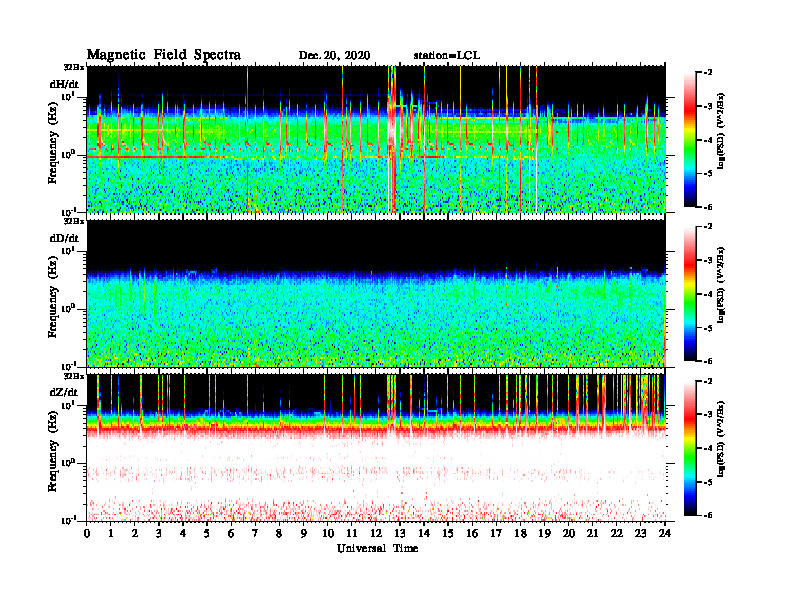Click the color scale bar beside dZ/dt panel
Screen dimensions: 792x612
click(x=690, y=448)
